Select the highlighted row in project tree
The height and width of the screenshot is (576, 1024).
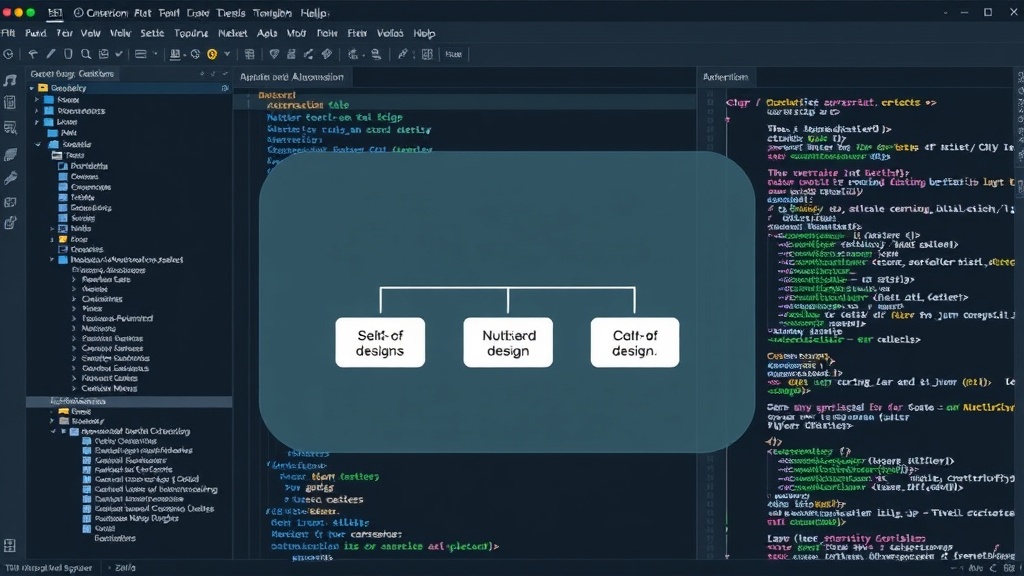click(x=129, y=402)
